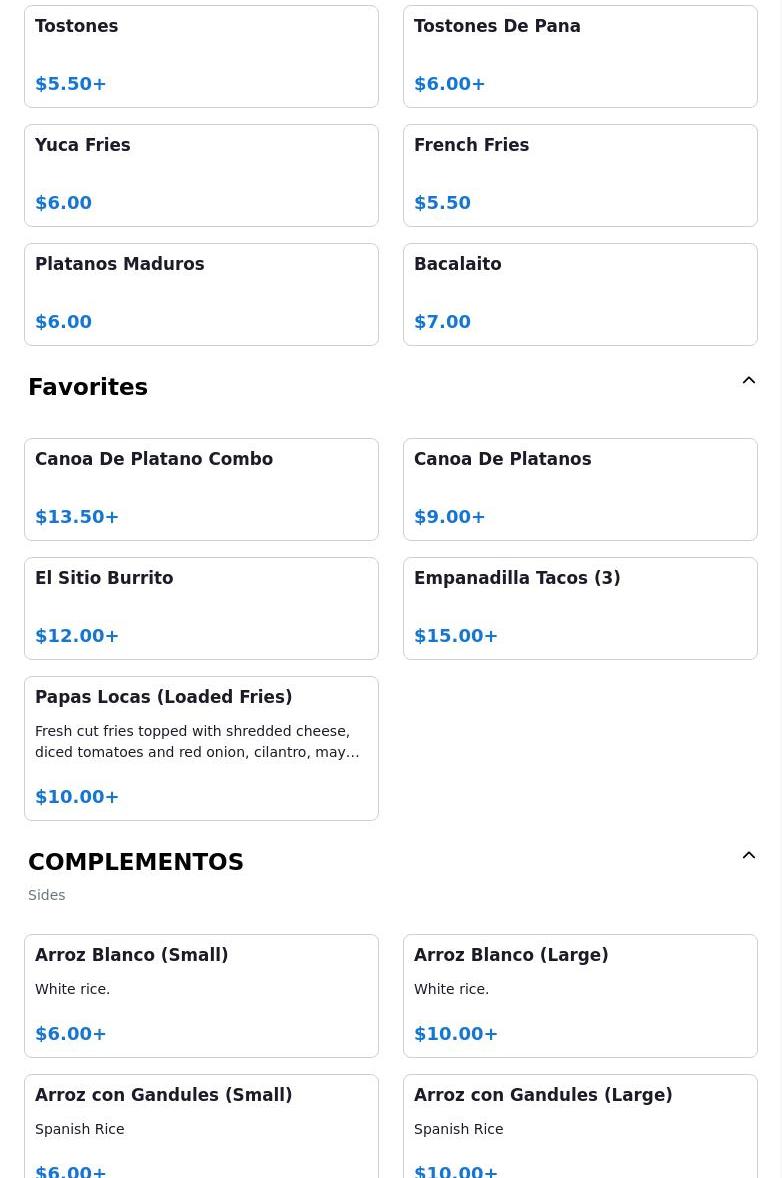Select Platanos Maduros menu item
This screenshot has height=1178, width=782.
(x=201, y=294)
